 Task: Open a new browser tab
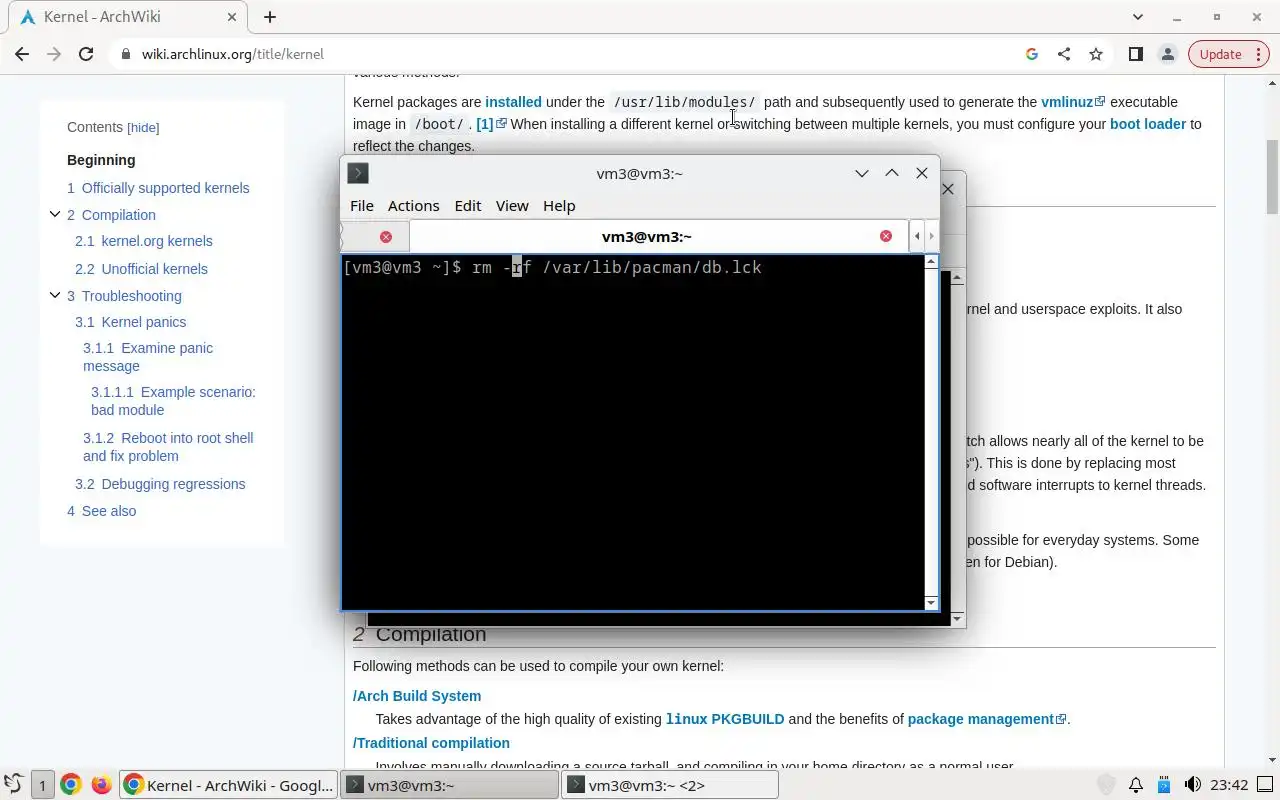[x=270, y=17]
